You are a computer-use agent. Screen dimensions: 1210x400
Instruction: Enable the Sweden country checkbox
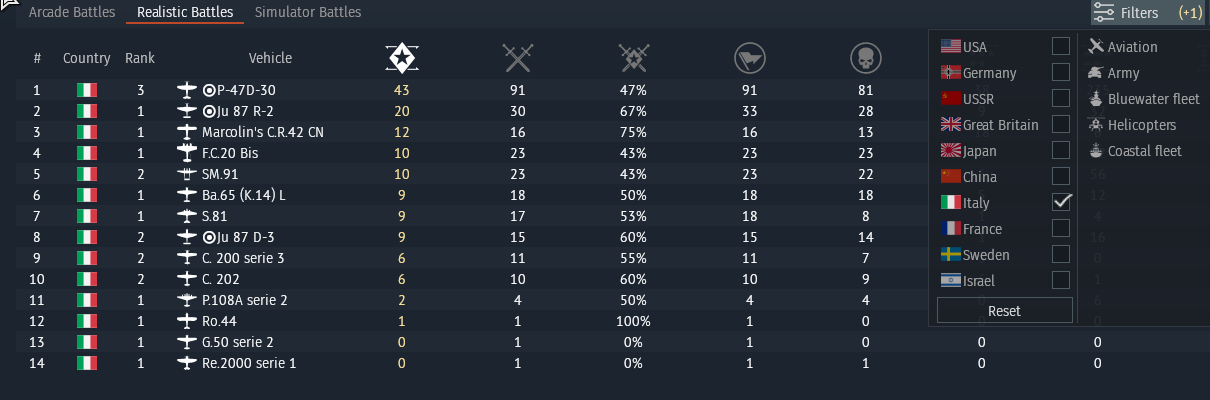1061,254
